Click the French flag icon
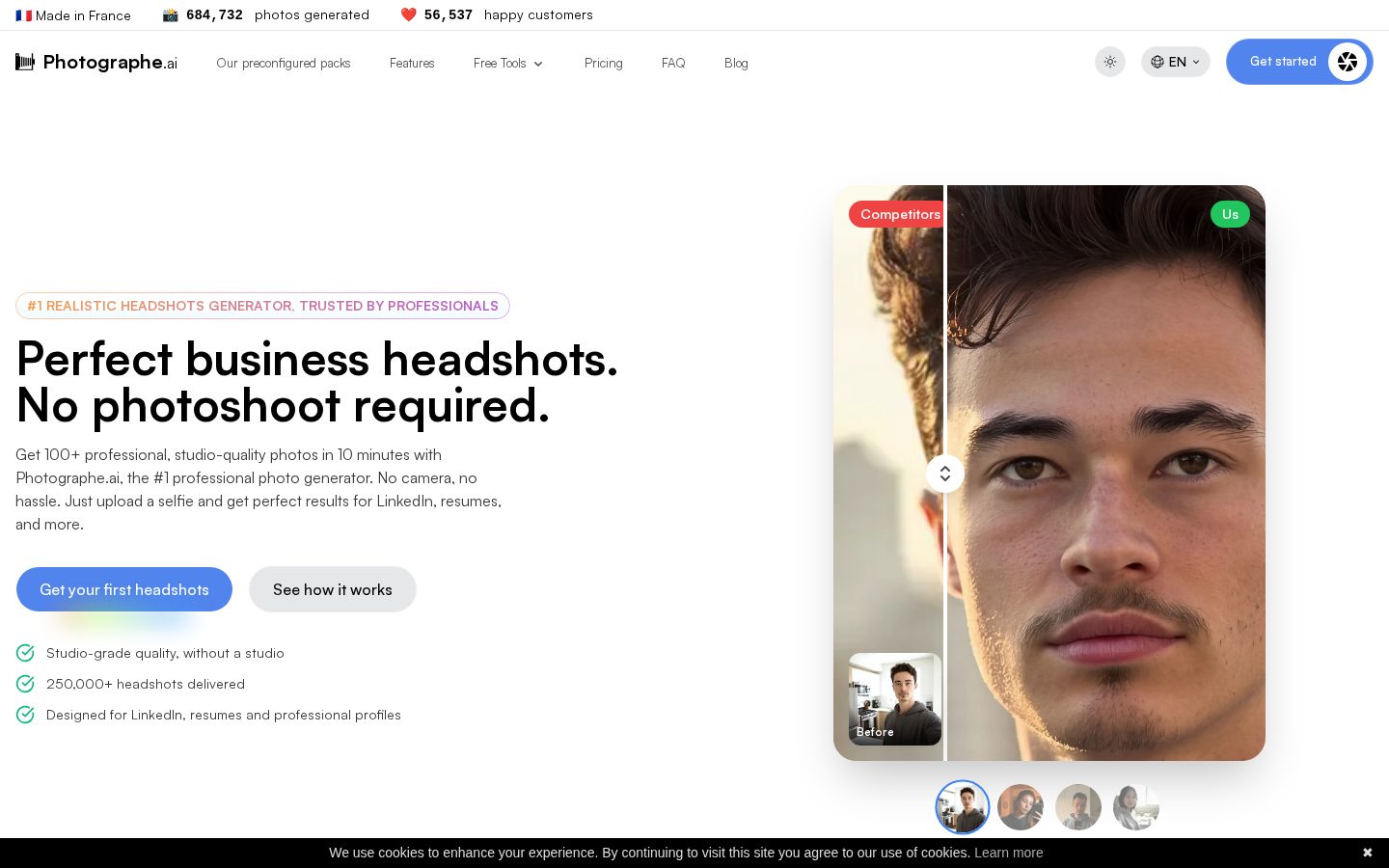1389x868 pixels. point(24,15)
